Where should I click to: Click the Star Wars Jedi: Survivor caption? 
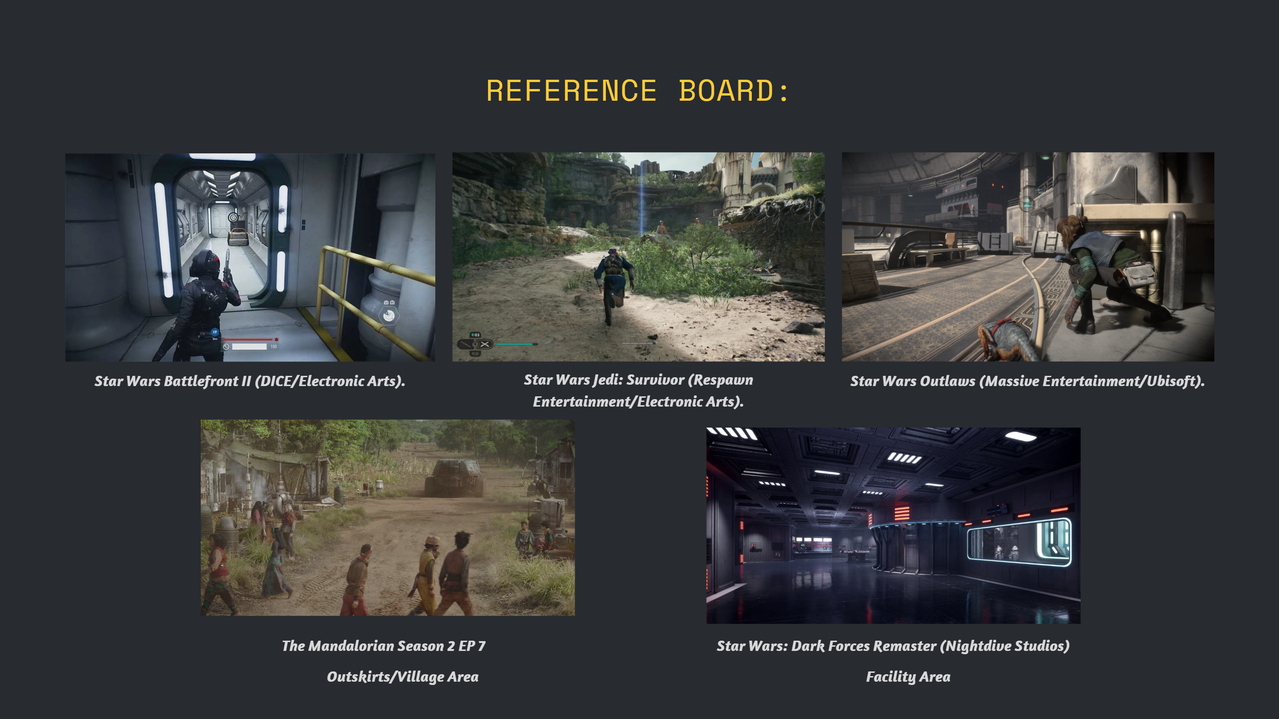(x=638, y=391)
